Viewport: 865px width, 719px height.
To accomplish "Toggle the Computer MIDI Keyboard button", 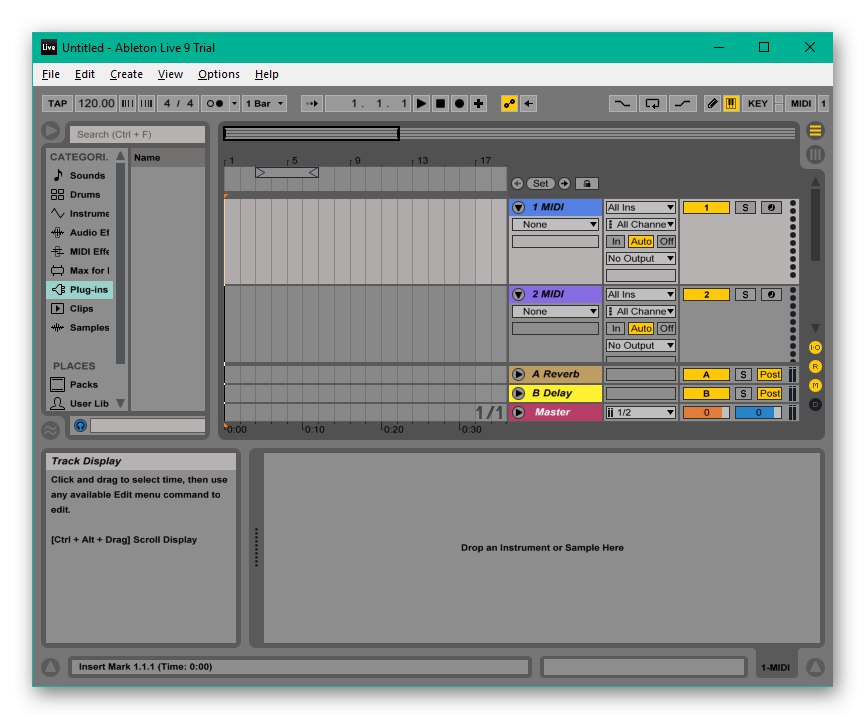I will pyautogui.click(x=731, y=103).
